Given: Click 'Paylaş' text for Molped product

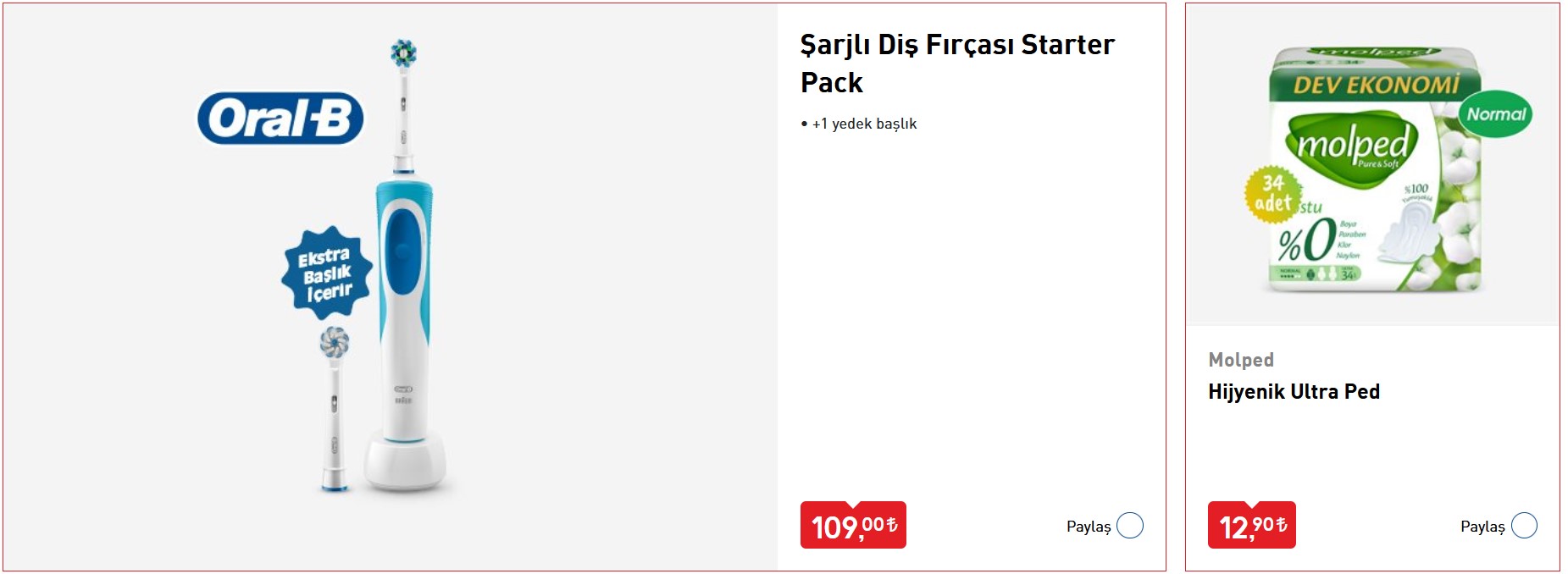Looking at the screenshot, I should tap(1482, 527).
